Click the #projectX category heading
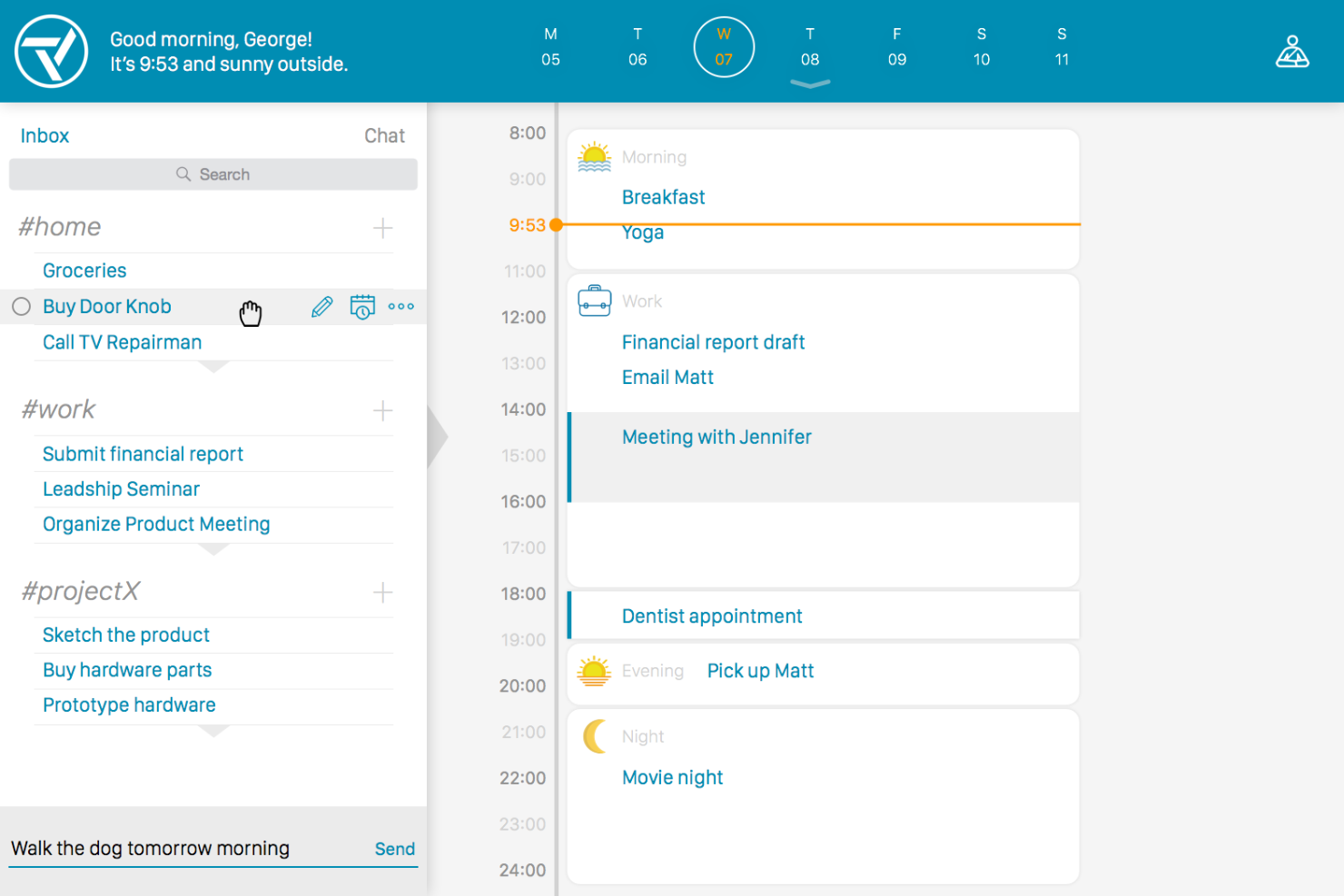Viewport: 1344px width, 896px height. [x=81, y=591]
